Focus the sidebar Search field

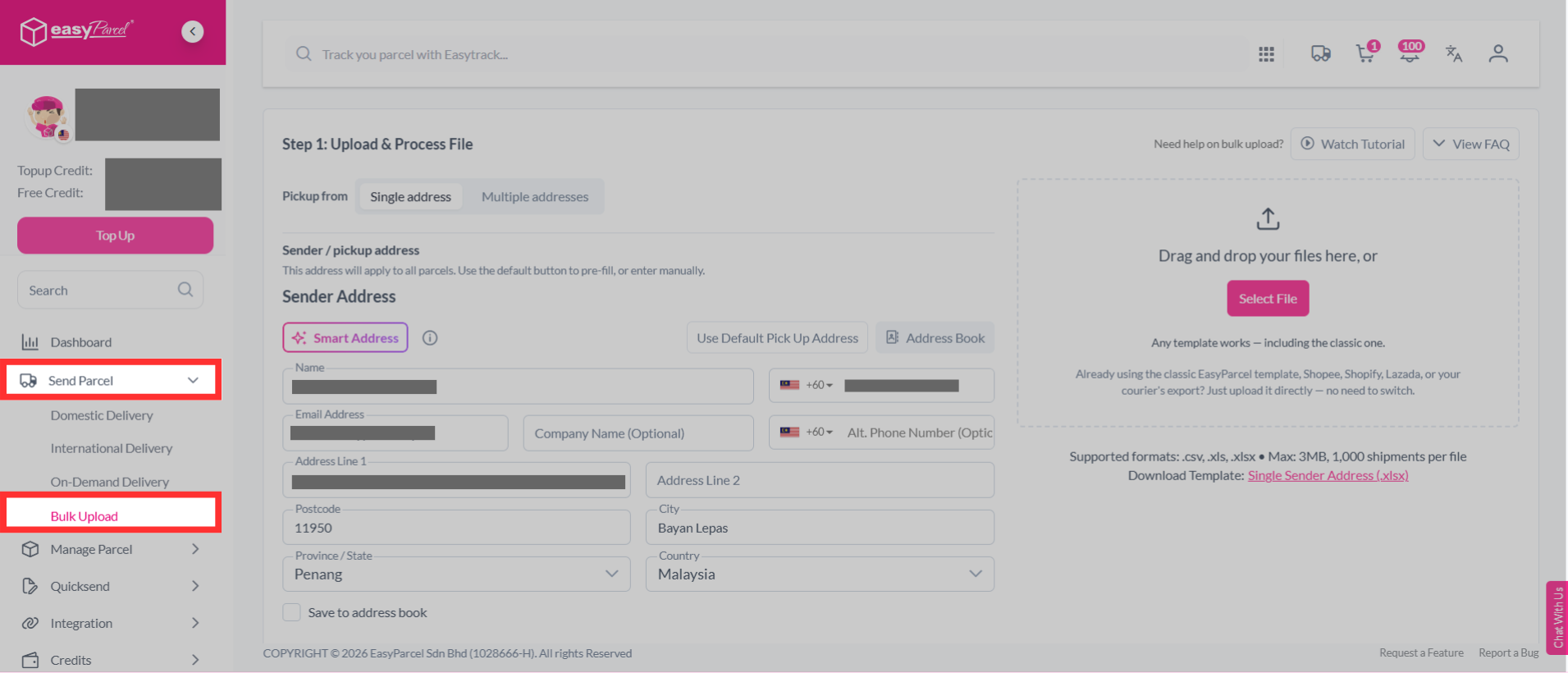[110, 290]
